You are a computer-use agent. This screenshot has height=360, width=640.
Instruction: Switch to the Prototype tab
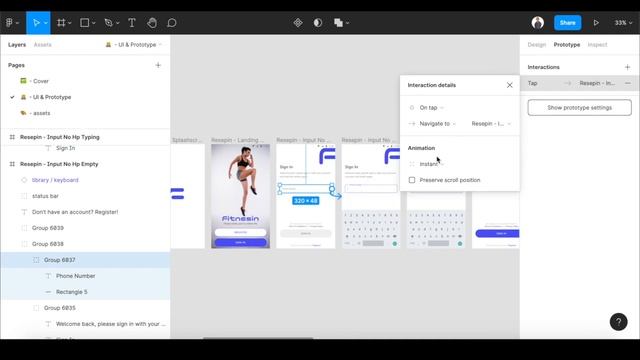click(x=567, y=44)
